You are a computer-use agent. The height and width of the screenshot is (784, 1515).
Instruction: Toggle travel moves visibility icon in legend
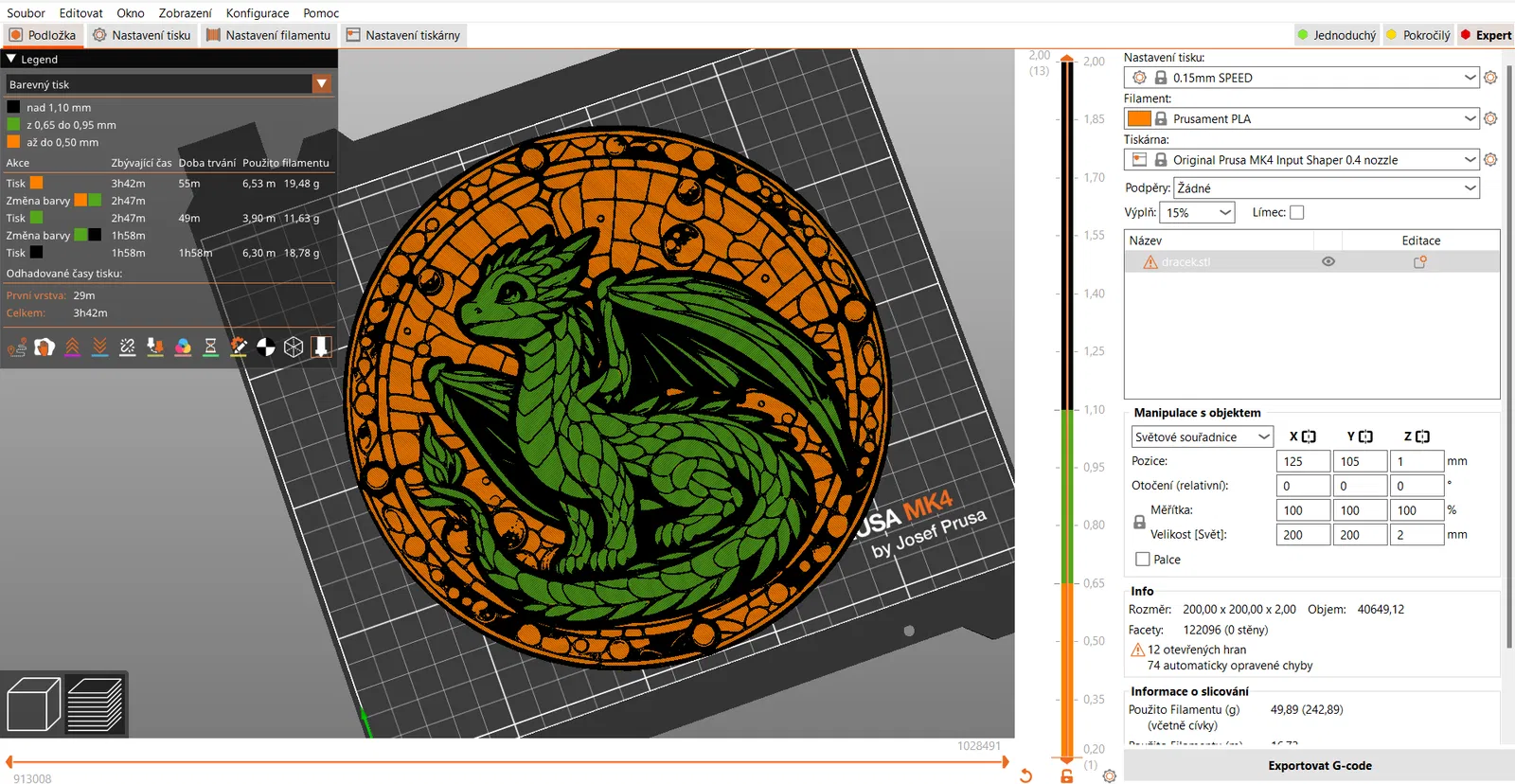click(x=17, y=347)
